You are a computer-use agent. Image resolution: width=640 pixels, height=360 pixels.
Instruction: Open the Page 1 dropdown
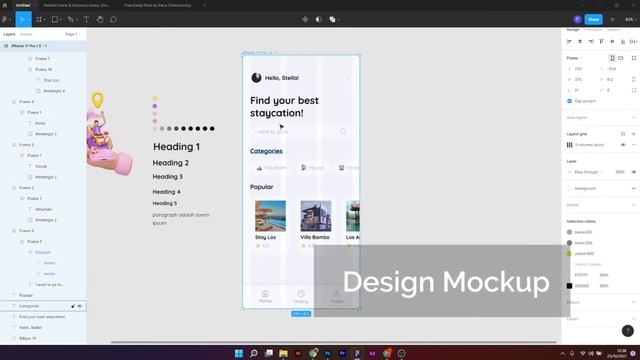pos(73,34)
